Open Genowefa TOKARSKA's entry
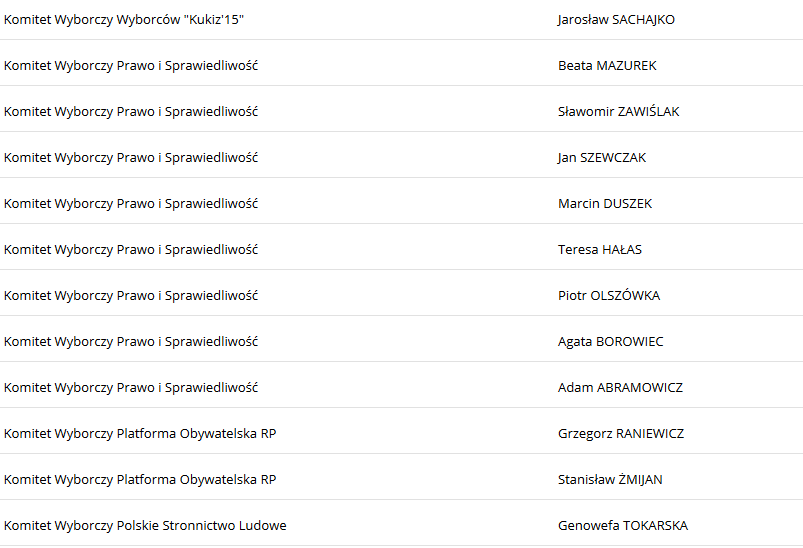The height and width of the screenshot is (548, 803). pyautogui.click(x=622, y=526)
